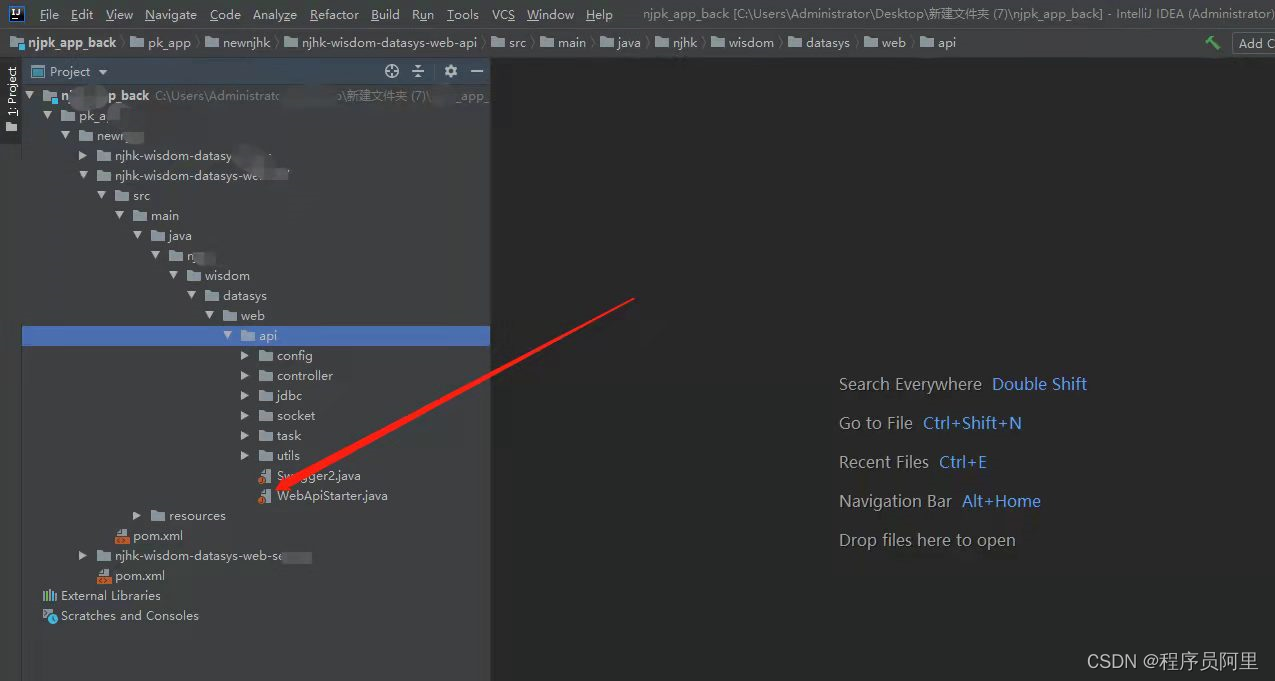Expand the jdbc folder arrow

tap(245, 396)
